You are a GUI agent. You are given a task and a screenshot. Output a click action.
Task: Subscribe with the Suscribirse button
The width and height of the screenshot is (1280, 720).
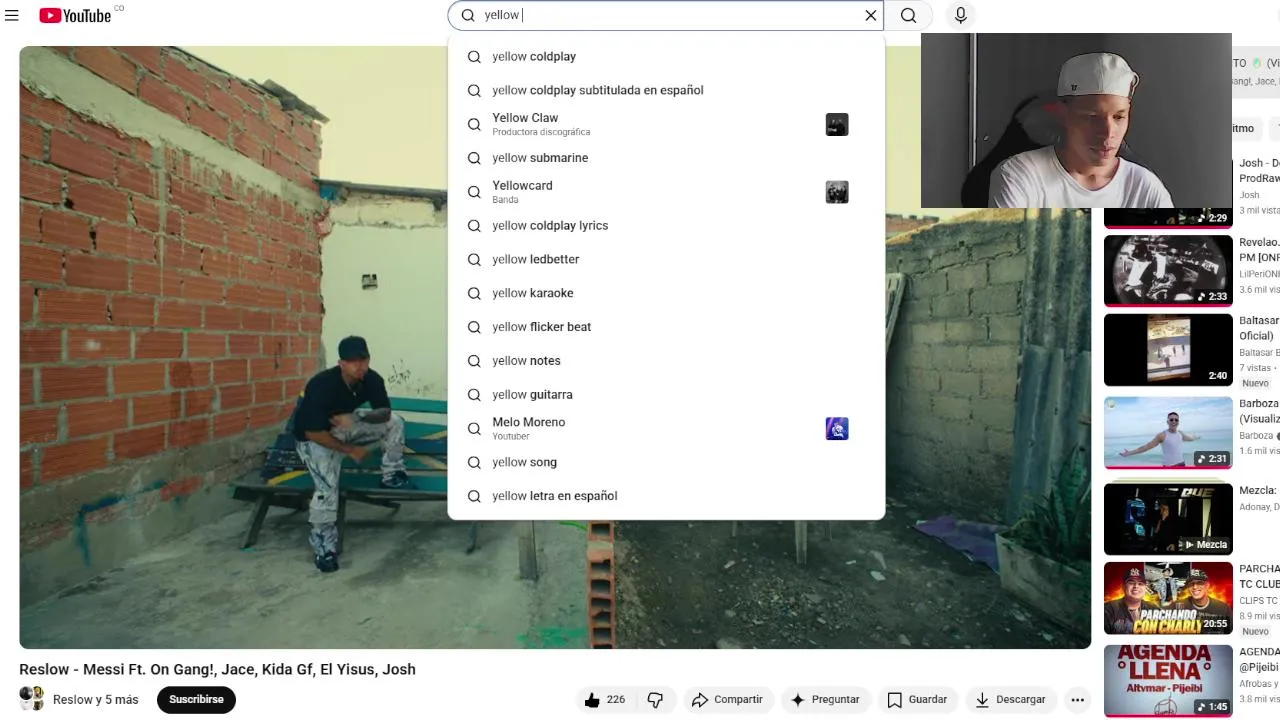[x=196, y=700]
